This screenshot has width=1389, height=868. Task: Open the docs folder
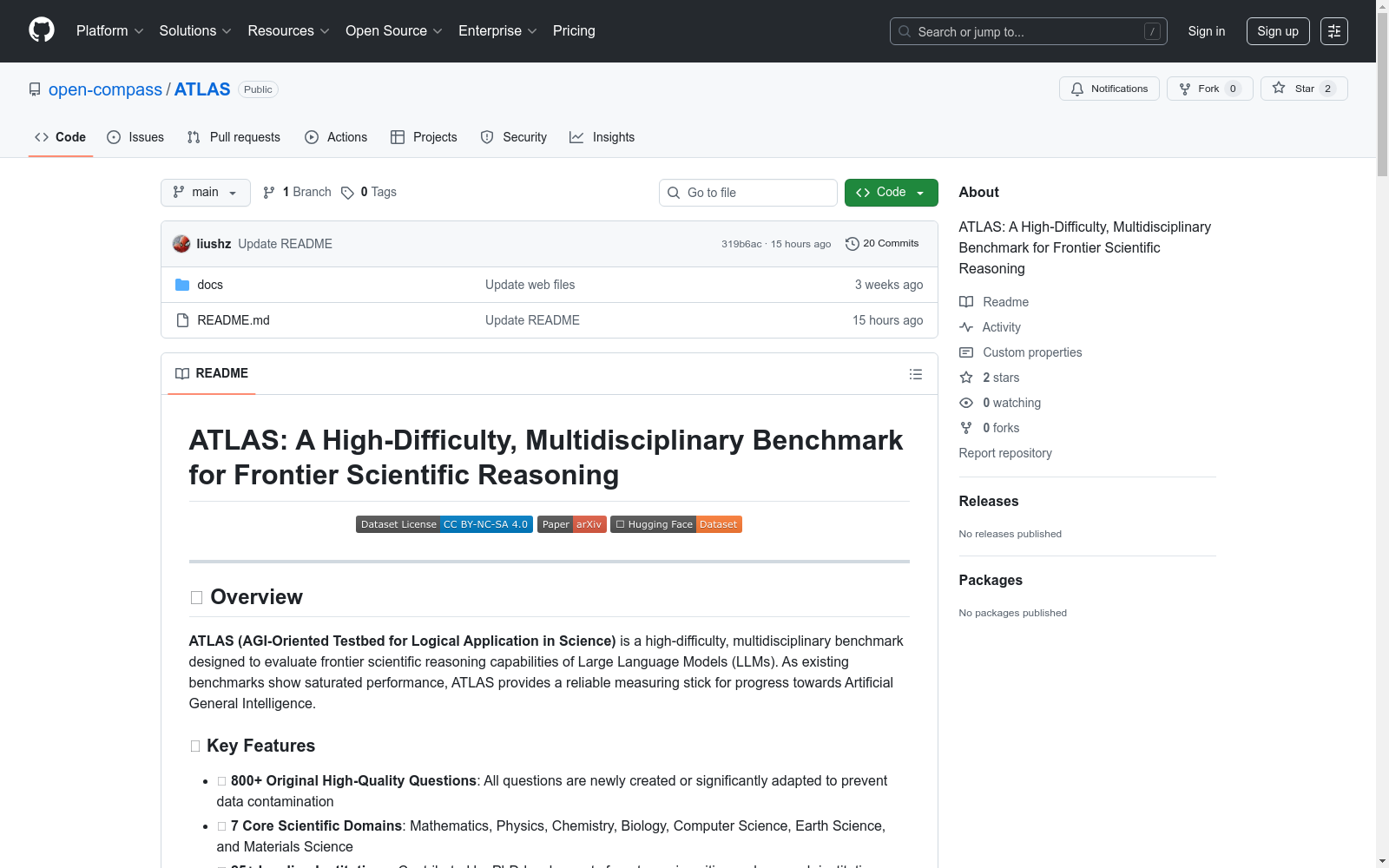(x=210, y=285)
